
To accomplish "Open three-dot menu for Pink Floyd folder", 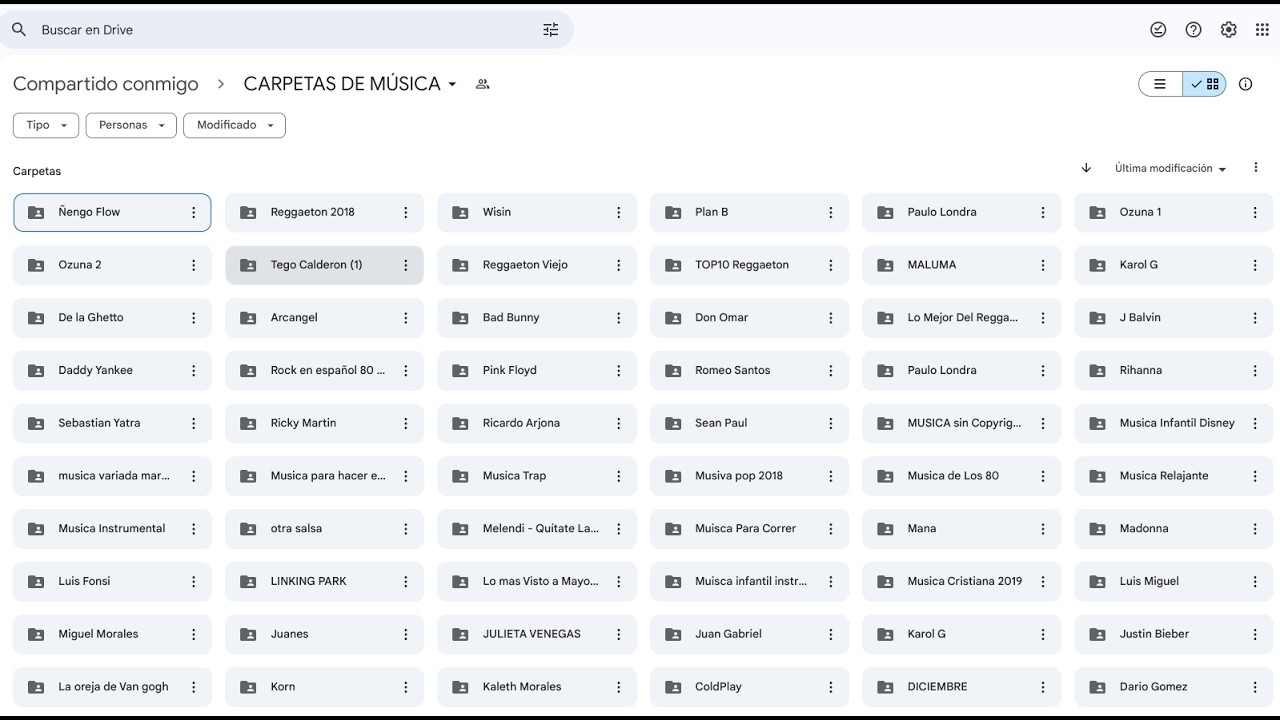I will coord(618,370).
